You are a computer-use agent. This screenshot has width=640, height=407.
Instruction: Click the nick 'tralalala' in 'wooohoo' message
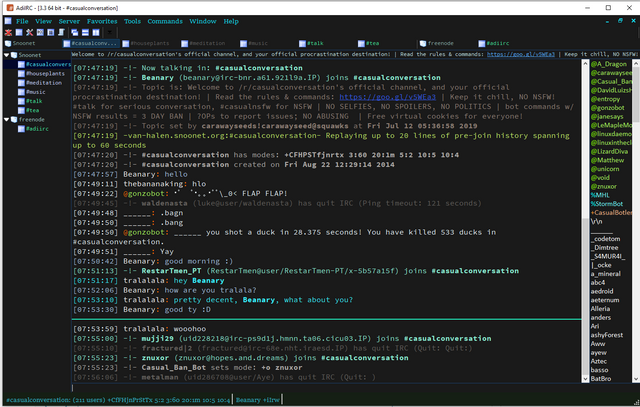tap(146, 329)
